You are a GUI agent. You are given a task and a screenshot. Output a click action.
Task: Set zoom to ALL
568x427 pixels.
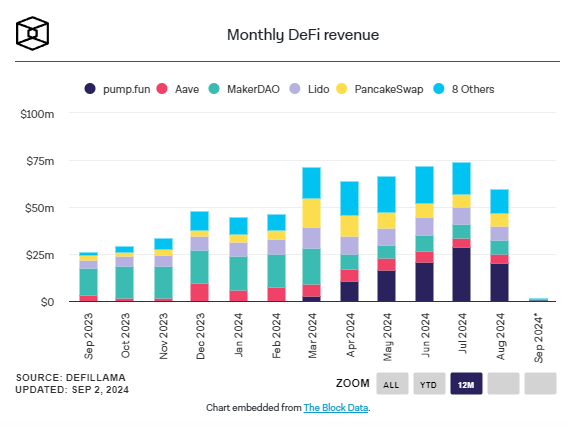coord(392,384)
